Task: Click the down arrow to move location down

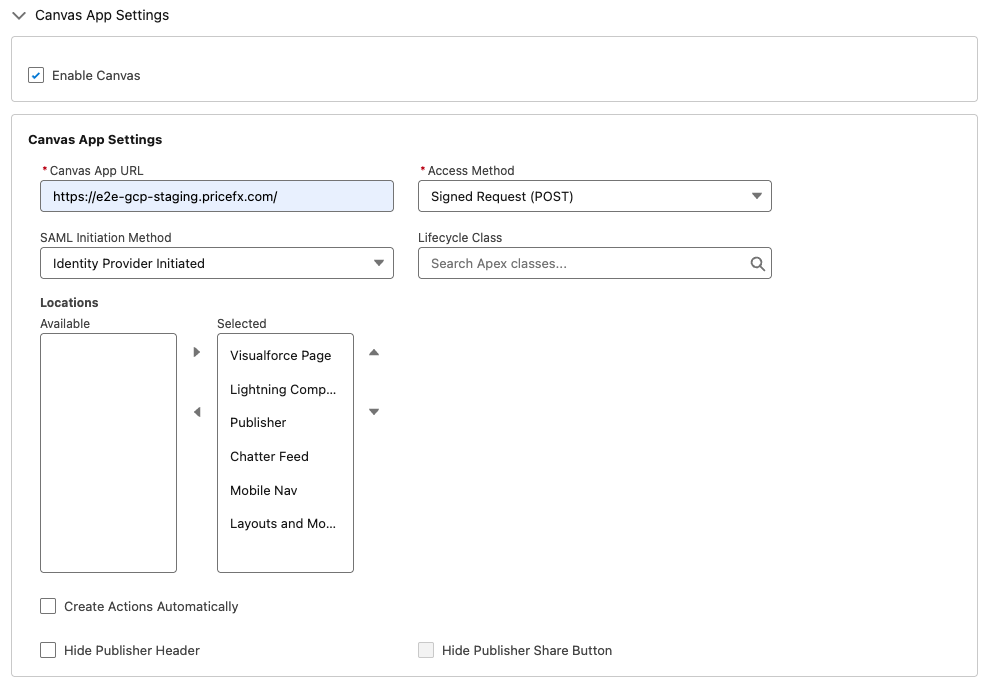Action: 374,412
